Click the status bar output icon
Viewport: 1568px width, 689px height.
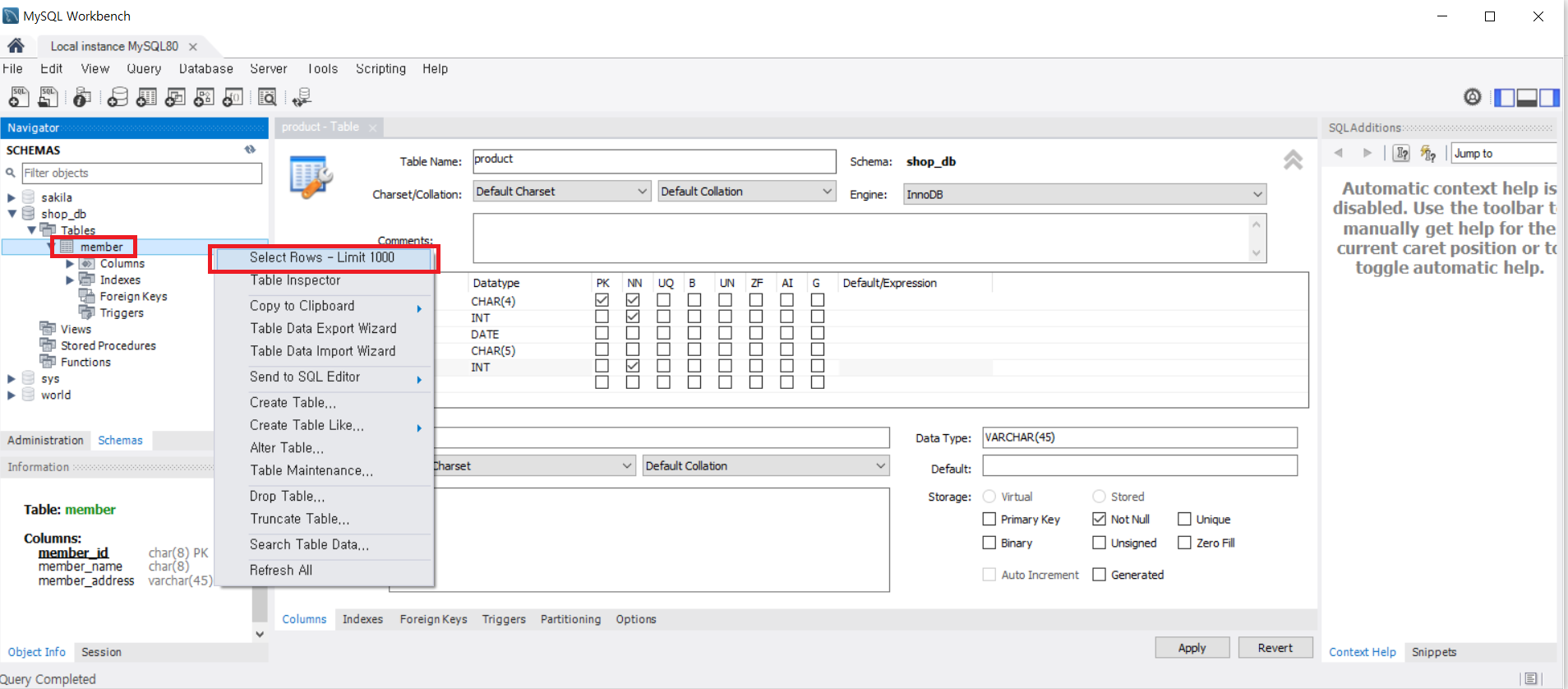click(1530, 679)
